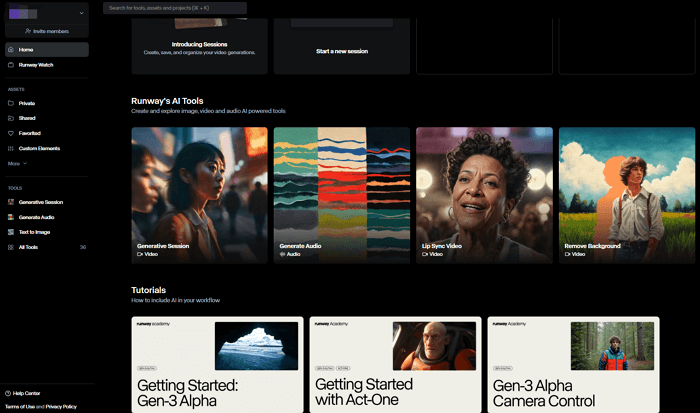Click the Generate Audio sidebar thumbnail icon

click(x=11, y=217)
